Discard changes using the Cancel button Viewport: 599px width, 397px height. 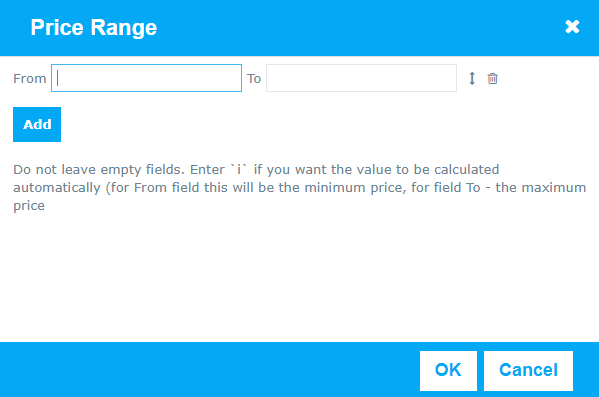528,371
